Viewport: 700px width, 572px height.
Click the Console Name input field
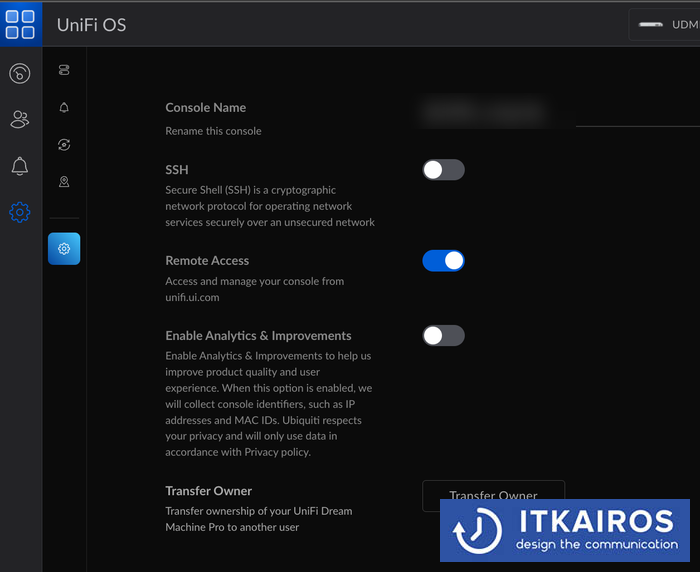[x=559, y=112]
